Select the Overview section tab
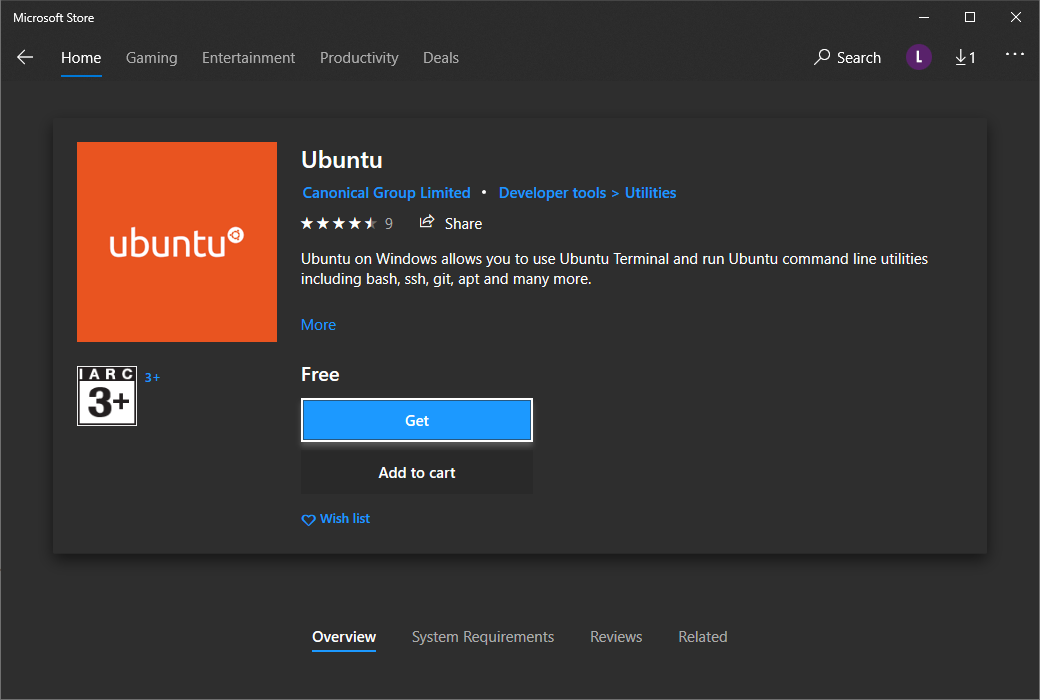This screenshot has height=700, width=1040. tap(344, 637)
